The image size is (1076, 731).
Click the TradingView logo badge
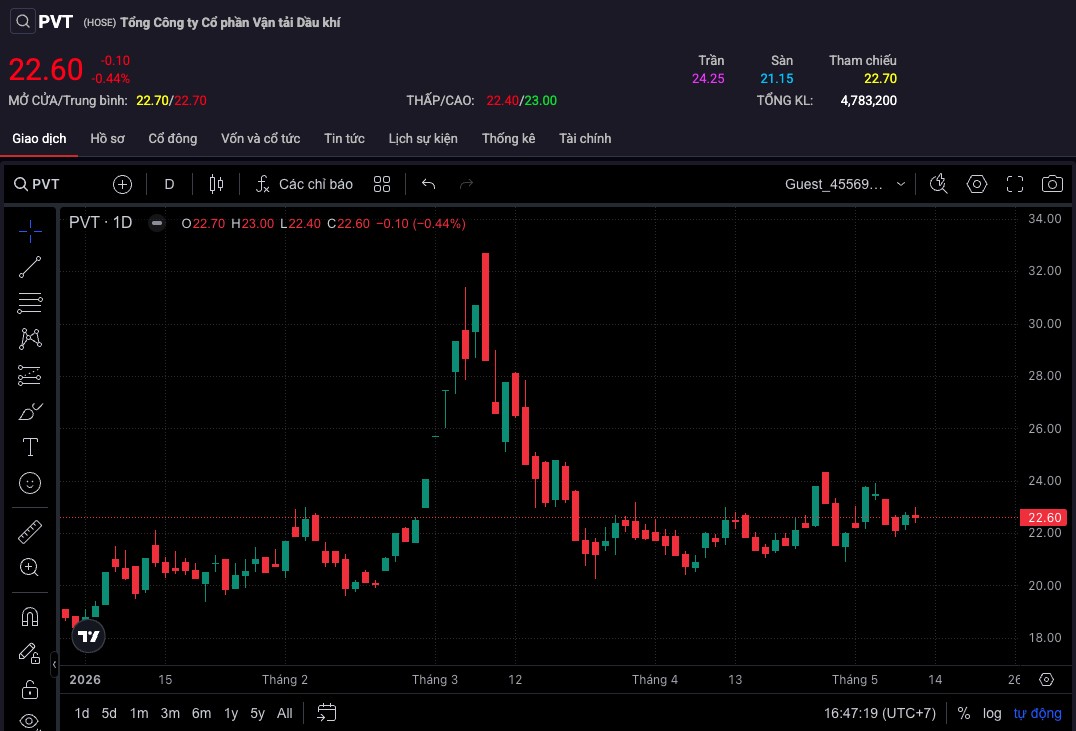89,636
